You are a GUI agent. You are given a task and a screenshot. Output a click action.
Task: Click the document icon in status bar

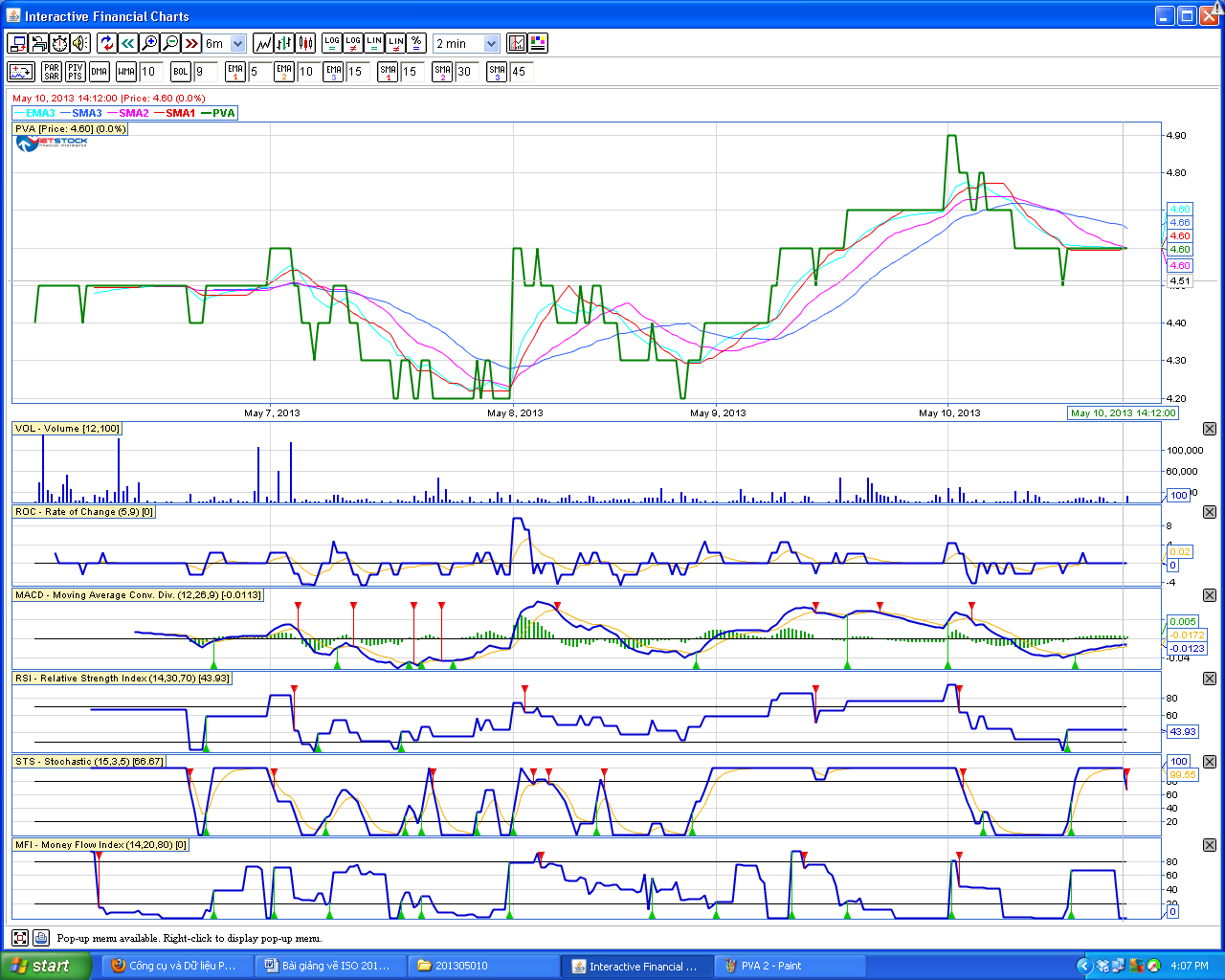[x=41, y=938]
